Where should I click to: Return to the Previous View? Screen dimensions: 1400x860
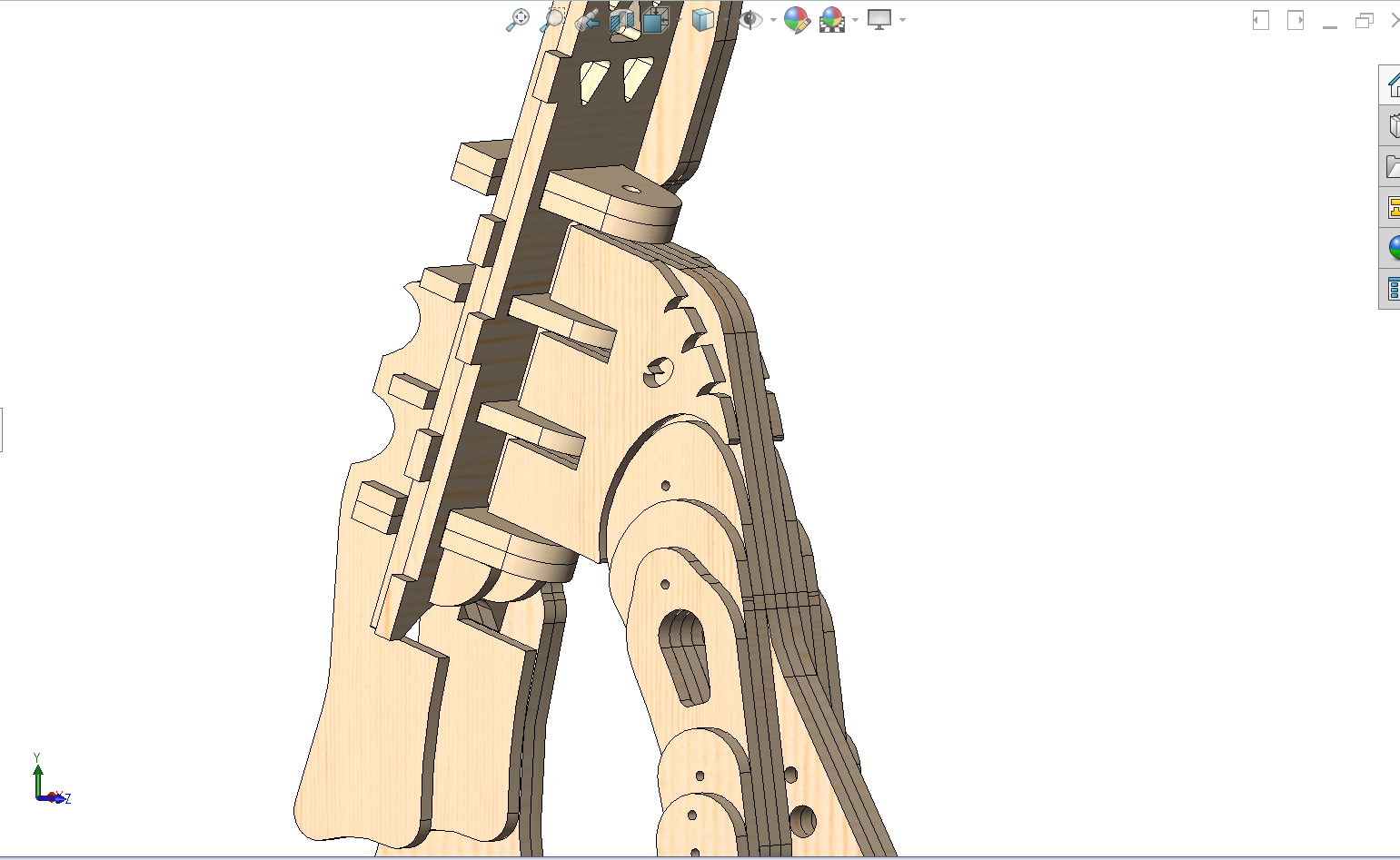point(587,20)
